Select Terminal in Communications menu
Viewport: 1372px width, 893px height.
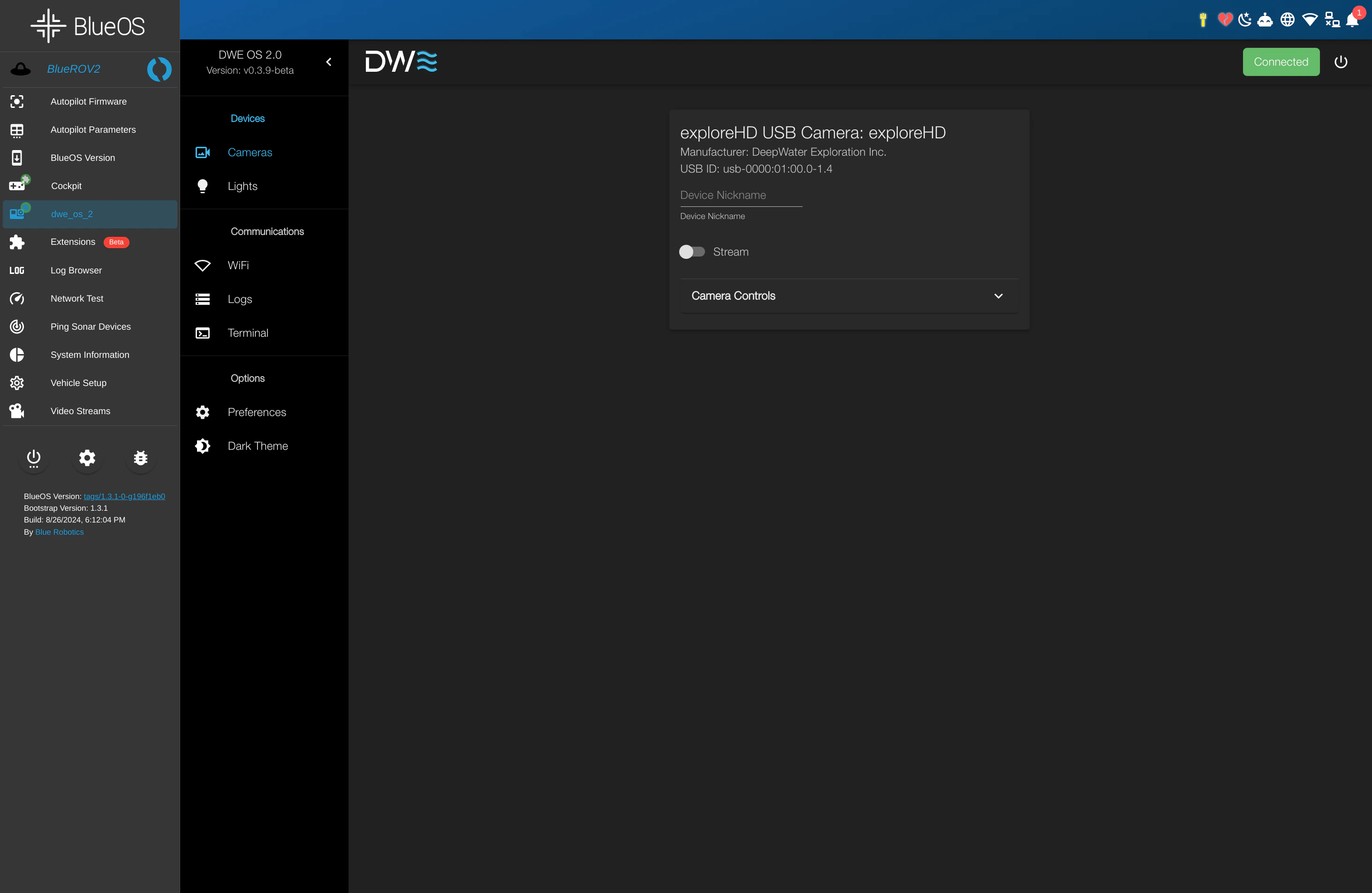[x=247, y=333]
